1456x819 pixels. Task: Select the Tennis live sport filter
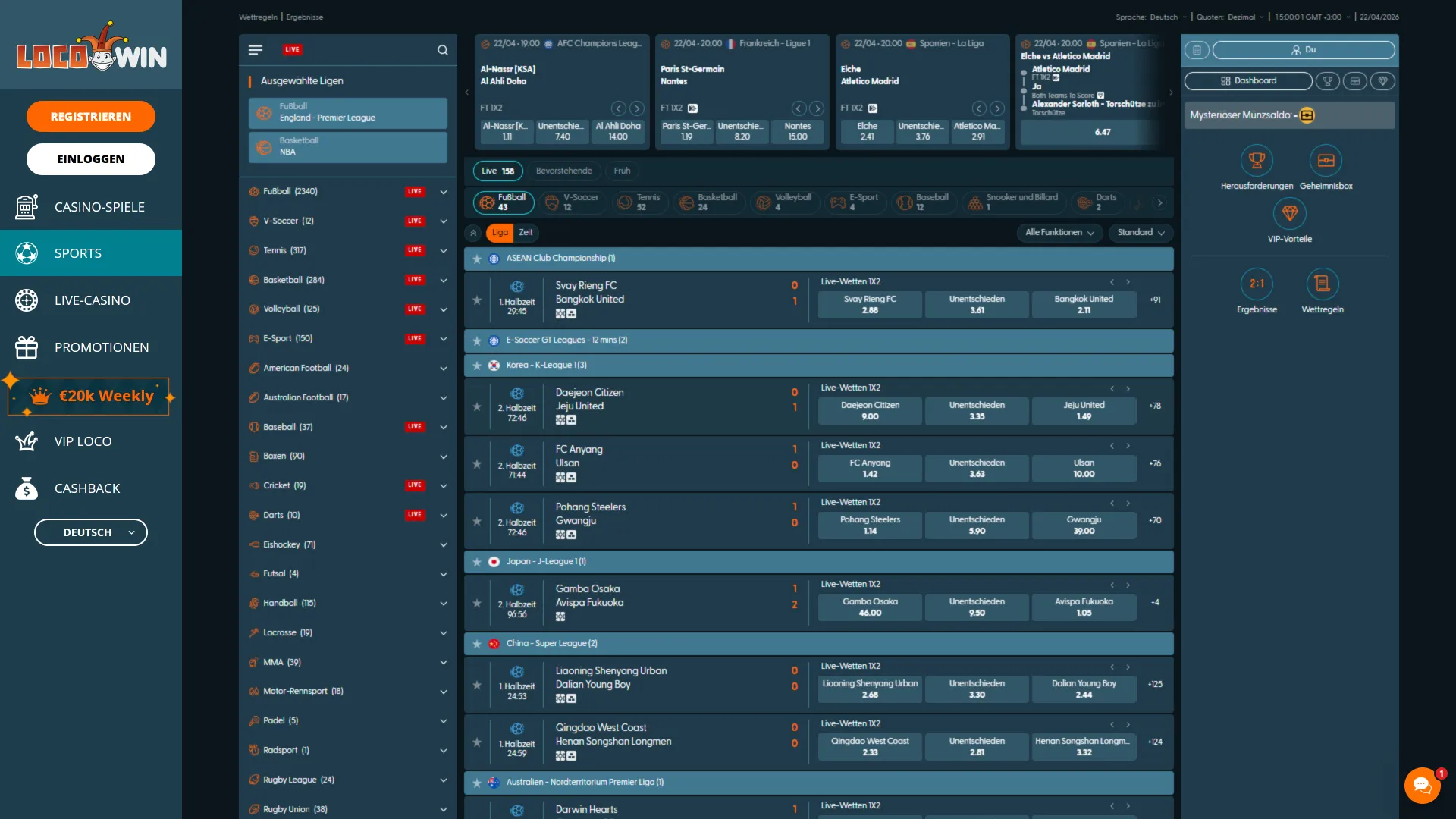[x=639, y=202]
